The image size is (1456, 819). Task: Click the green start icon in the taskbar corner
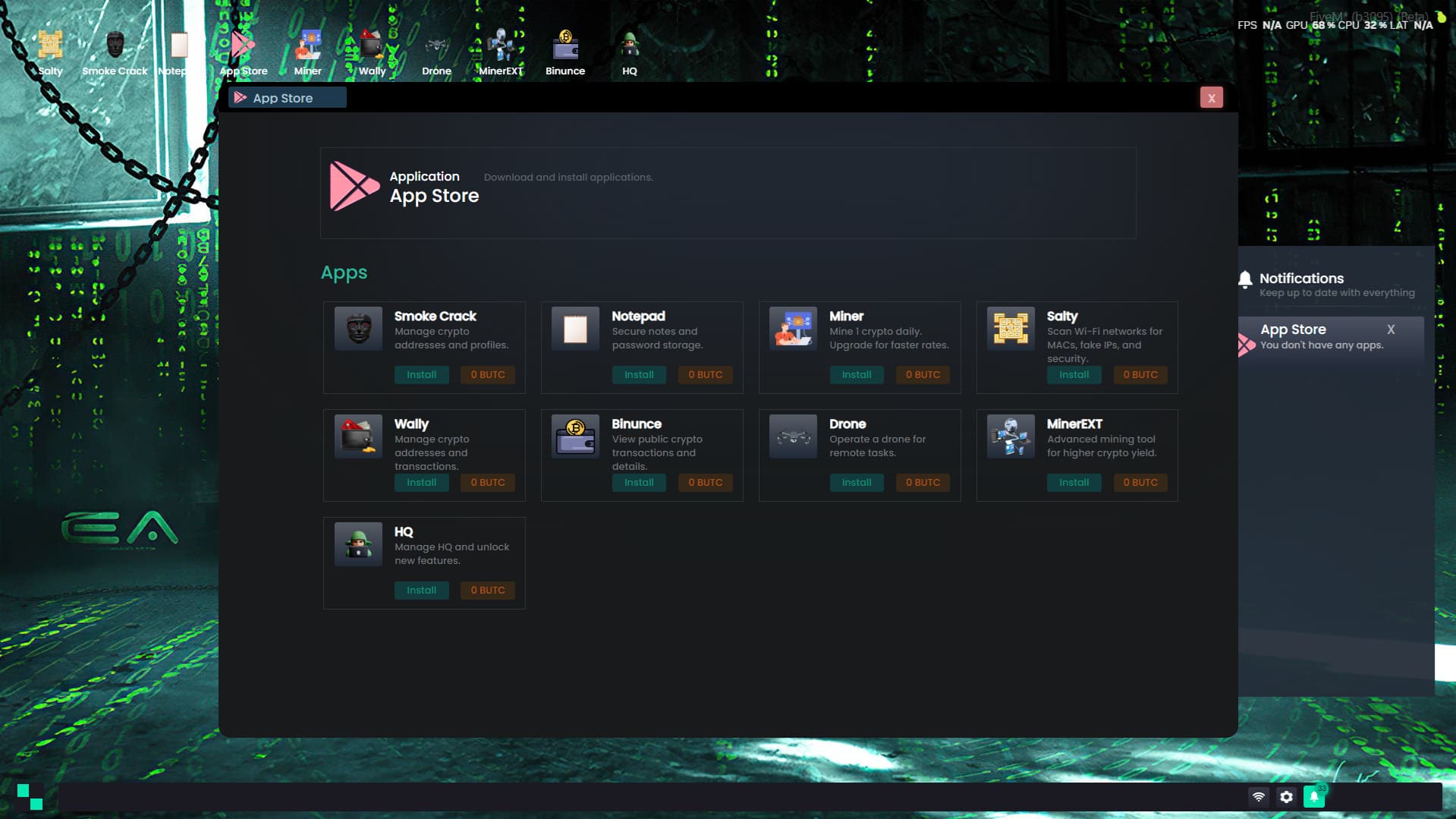click(32, 797)
